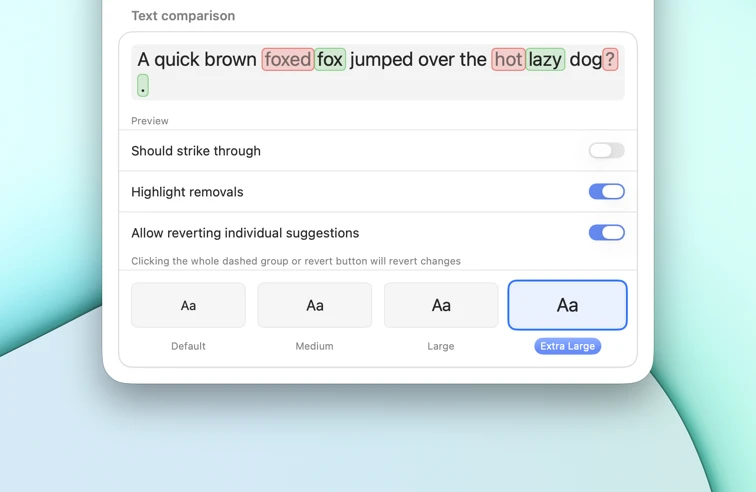Turn off Highlight removals switch

[607, 191]
